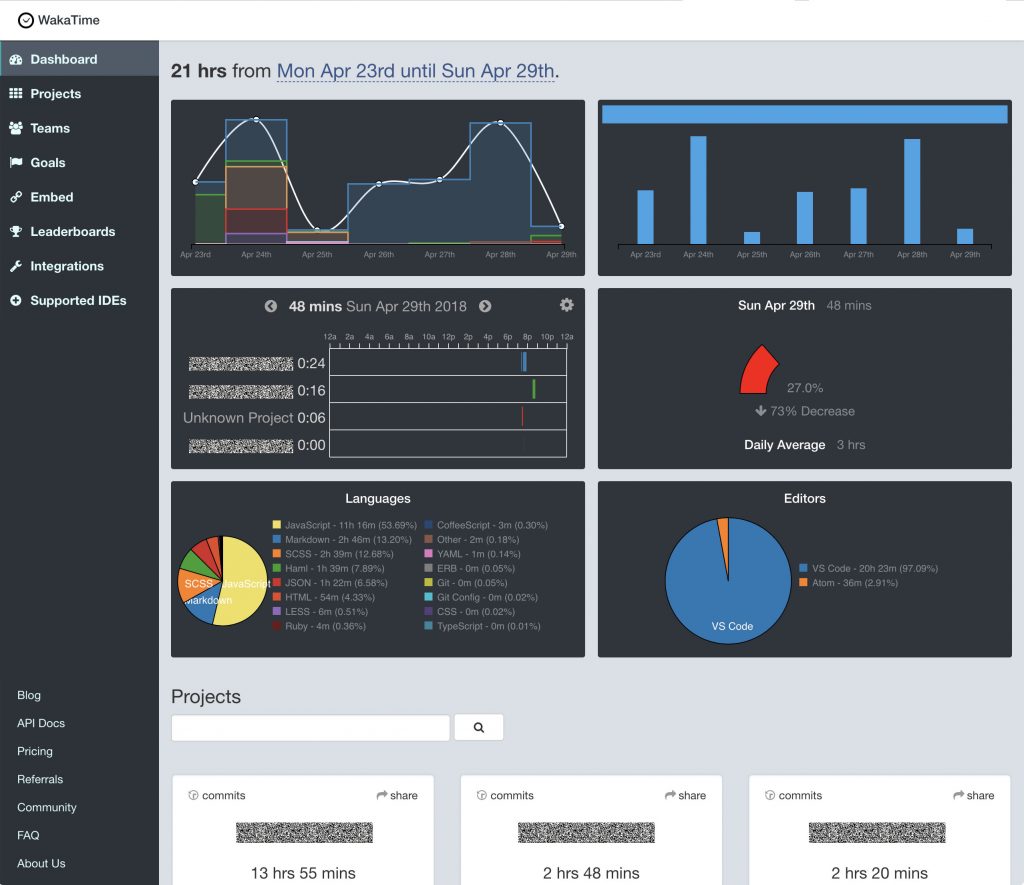The width and height of the screenshot is (1024, 885).
Task: Open the API Docs link
Action: point(41,723)
